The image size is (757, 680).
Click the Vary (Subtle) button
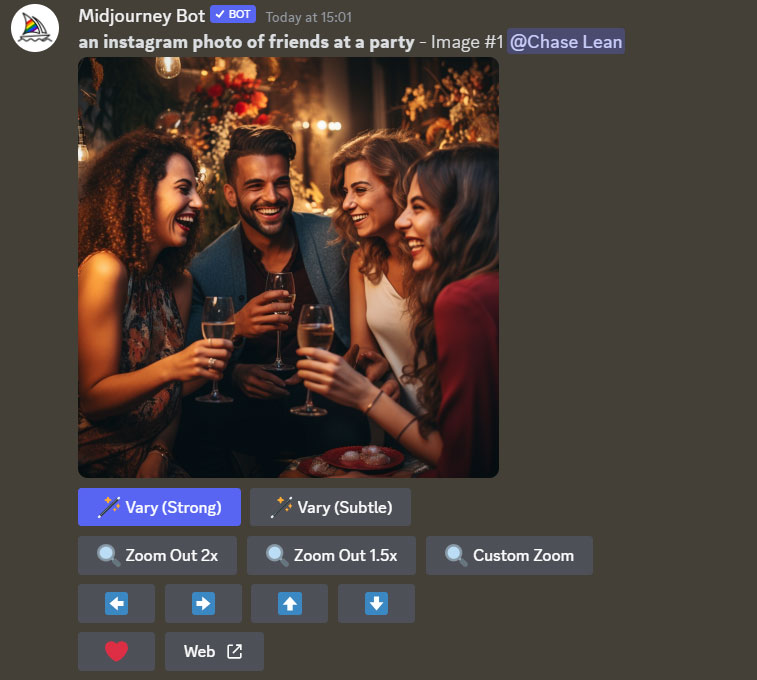[x=330, y=507]
